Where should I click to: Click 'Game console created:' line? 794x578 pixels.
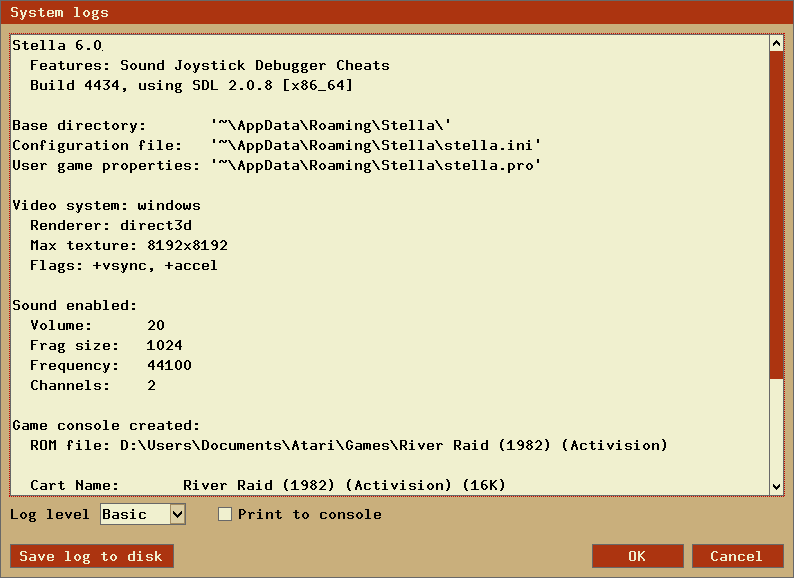(106, 426)
